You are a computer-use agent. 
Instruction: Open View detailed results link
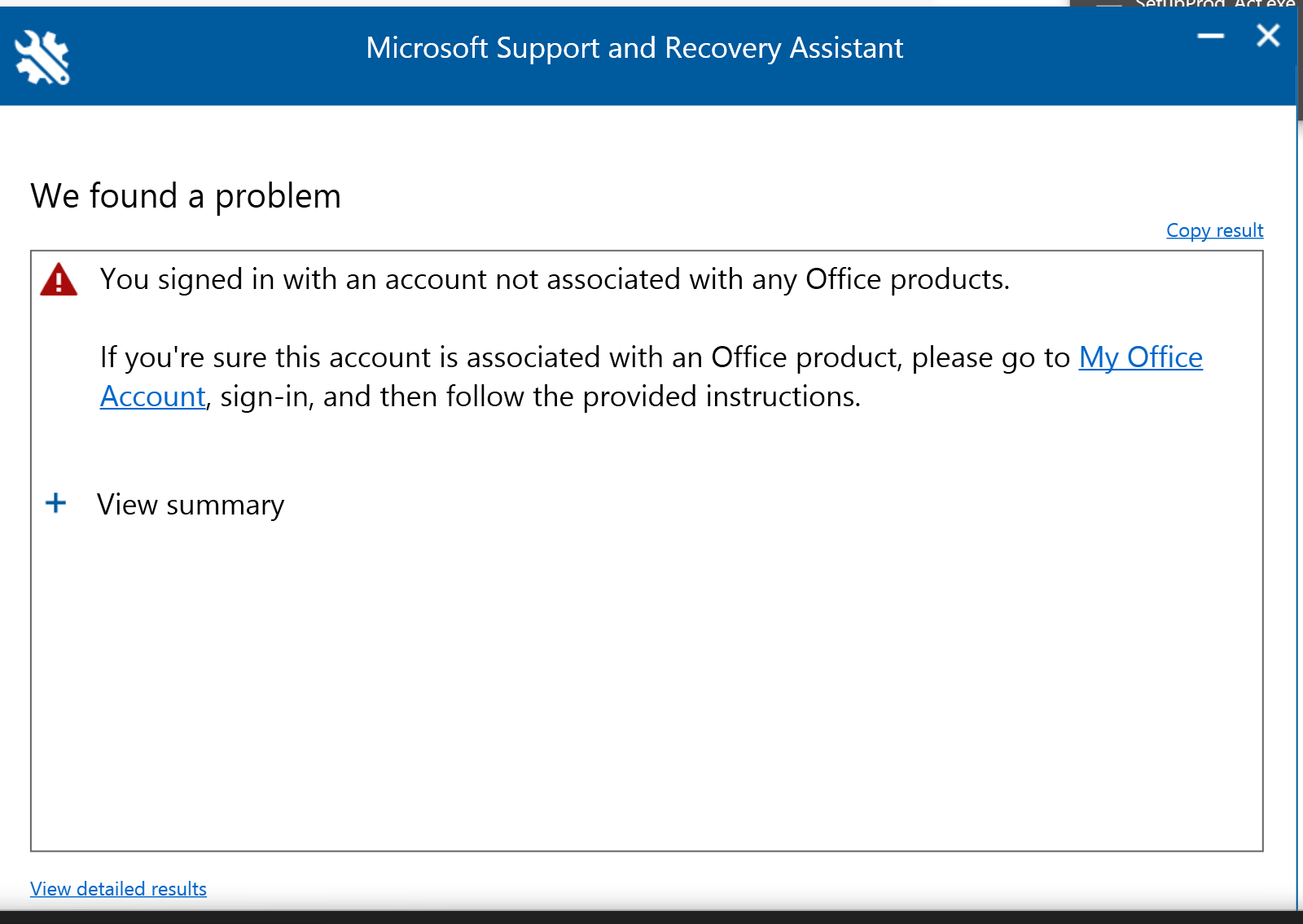(118, 889)
